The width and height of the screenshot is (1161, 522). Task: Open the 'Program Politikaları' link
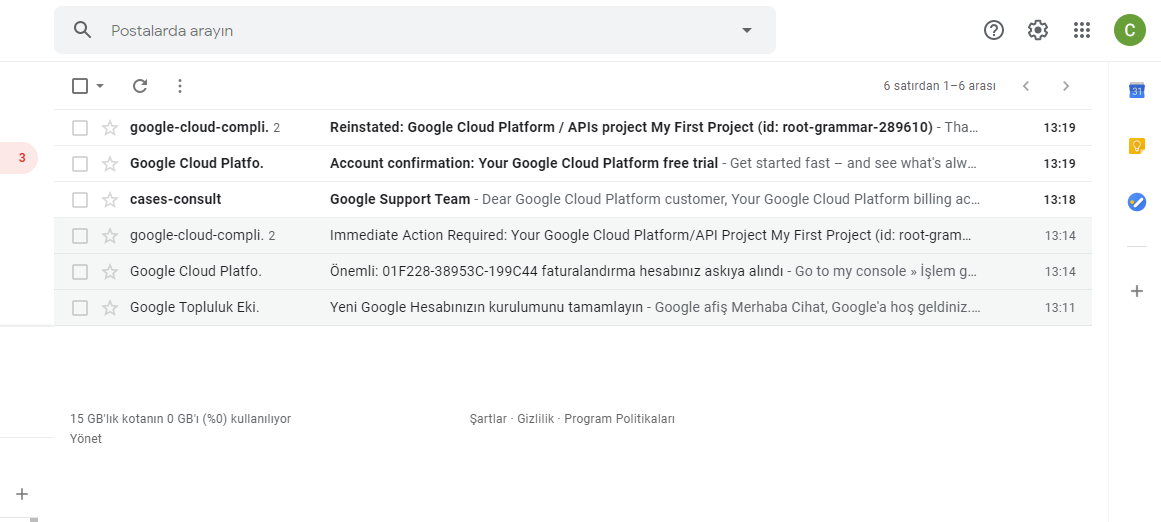620,419
